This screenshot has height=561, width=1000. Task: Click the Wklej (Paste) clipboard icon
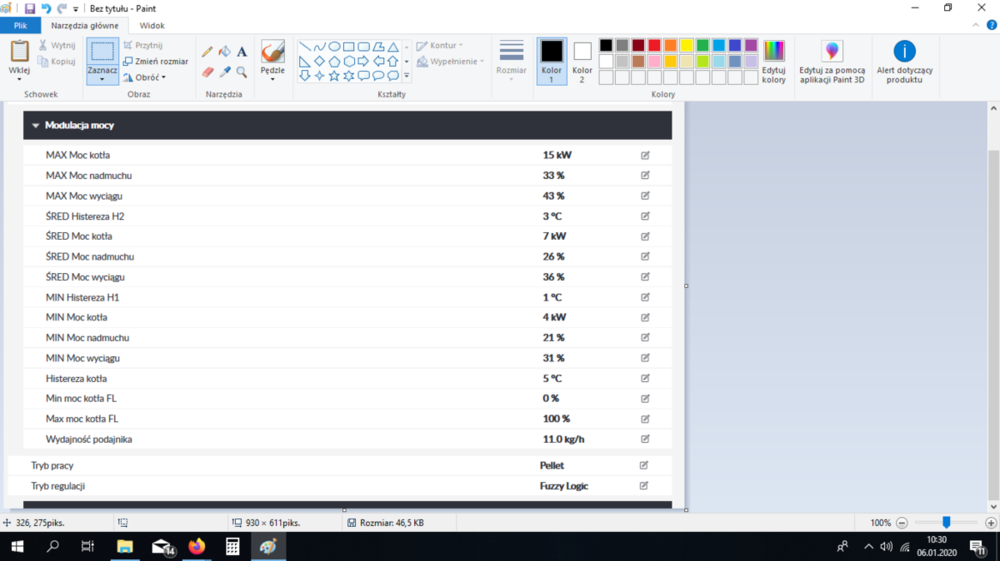pyautogui.click(x=19, y=51)
